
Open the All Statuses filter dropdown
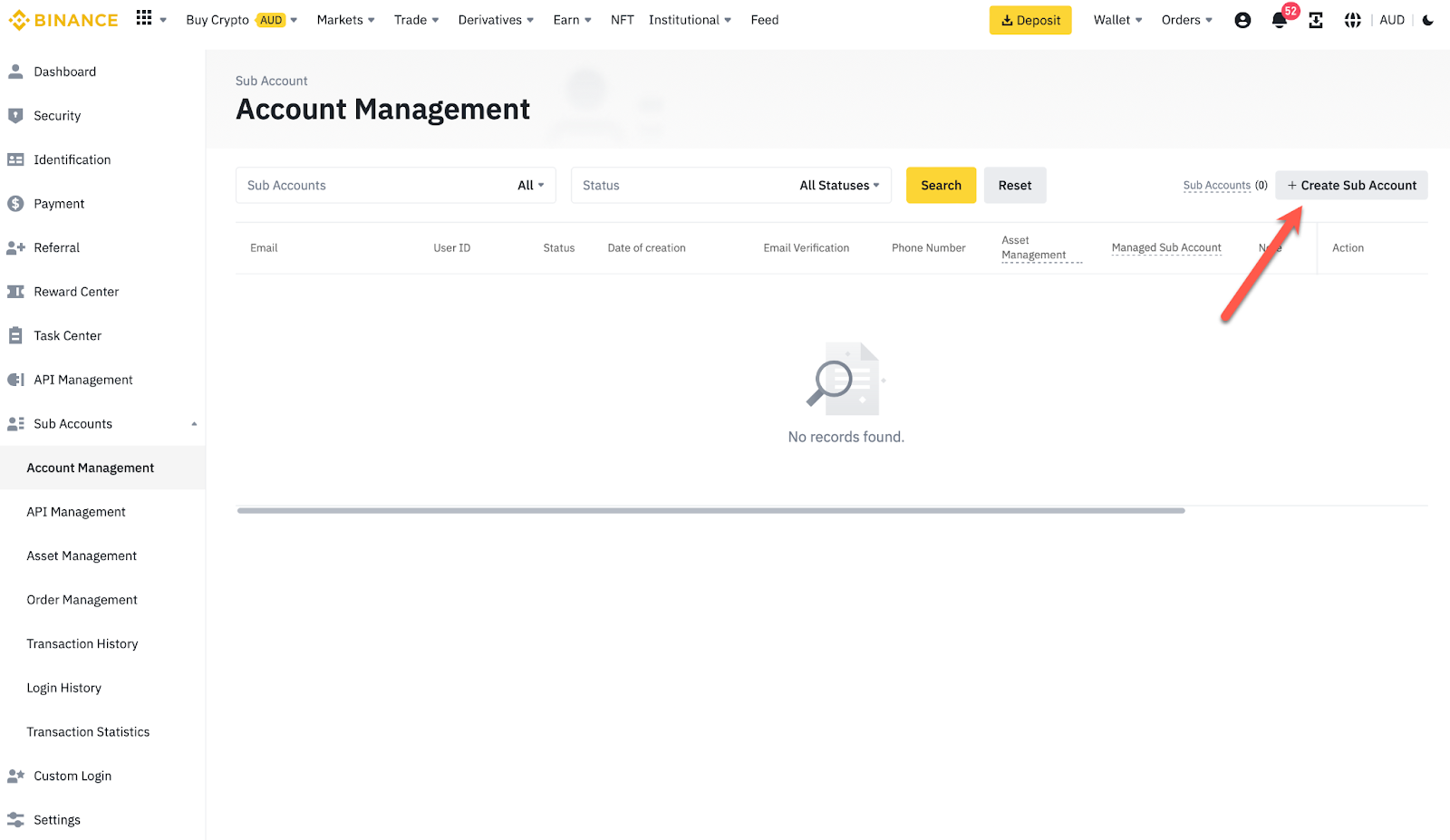click(731, 185)
